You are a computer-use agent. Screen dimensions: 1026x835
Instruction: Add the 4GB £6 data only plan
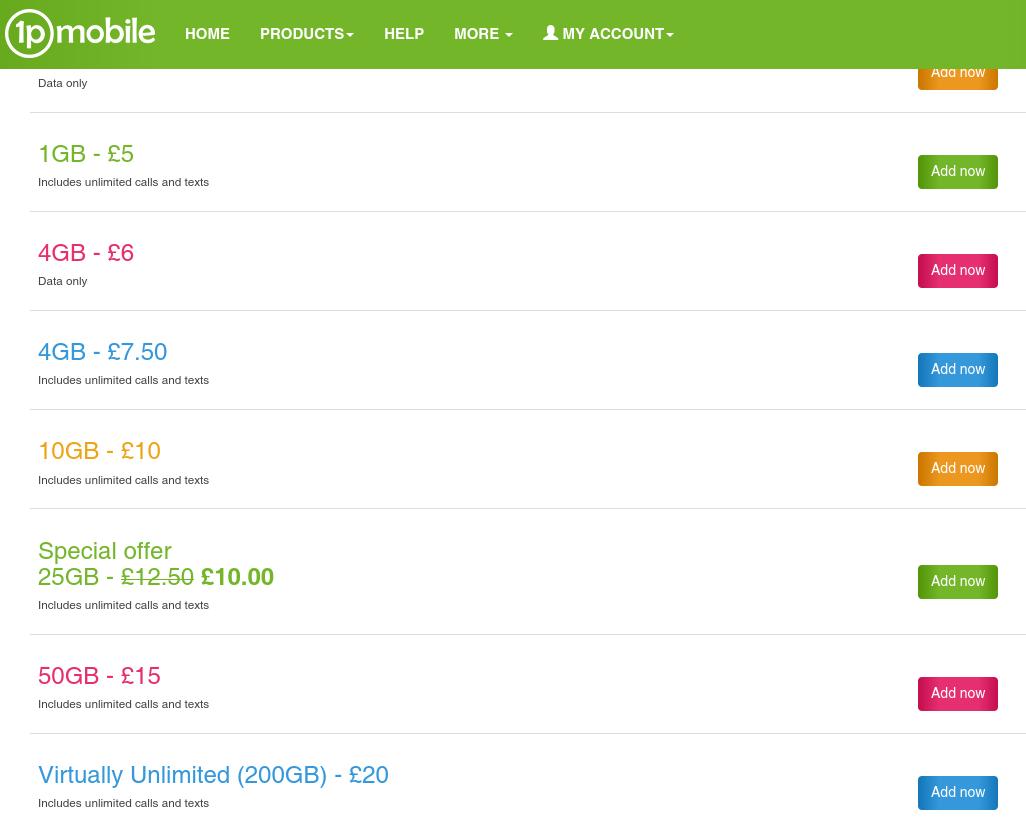957,271
